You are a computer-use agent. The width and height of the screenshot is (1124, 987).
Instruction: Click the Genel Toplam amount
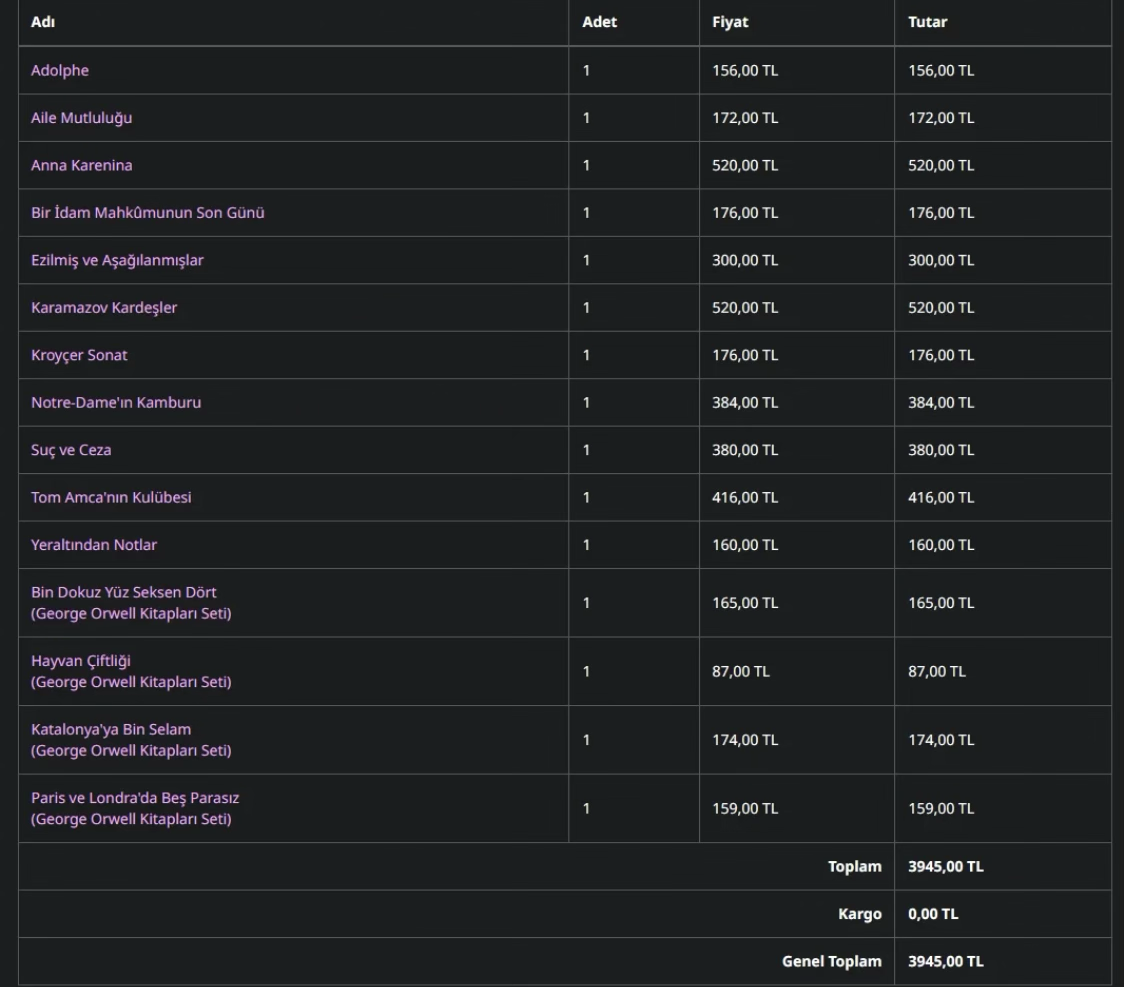point(946,961)
